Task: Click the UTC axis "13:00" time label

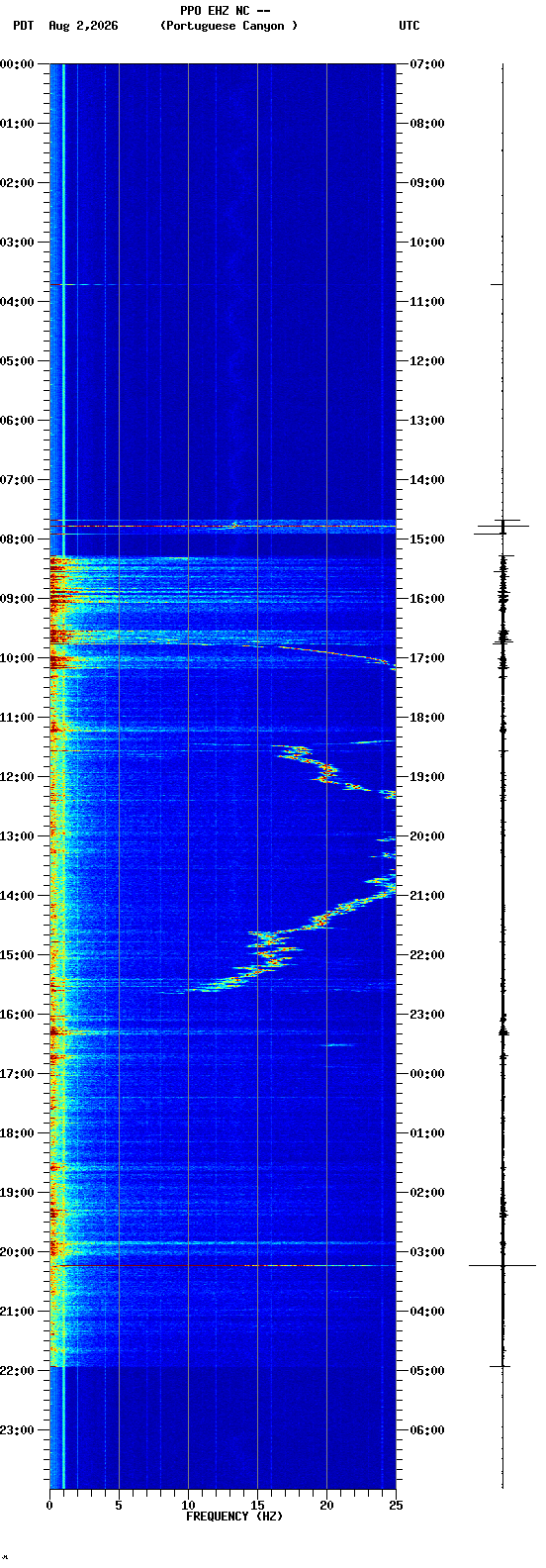Action: tap(426, 421)
